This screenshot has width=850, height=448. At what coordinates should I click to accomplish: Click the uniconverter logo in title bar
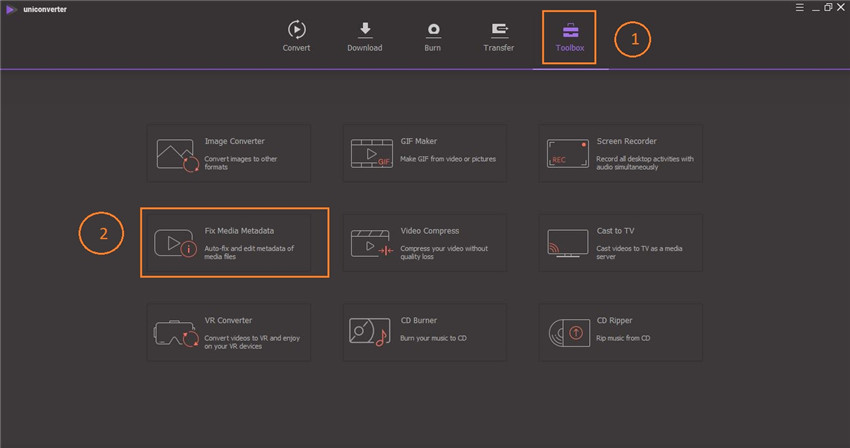pyautogui.click(x=12, y=8)
